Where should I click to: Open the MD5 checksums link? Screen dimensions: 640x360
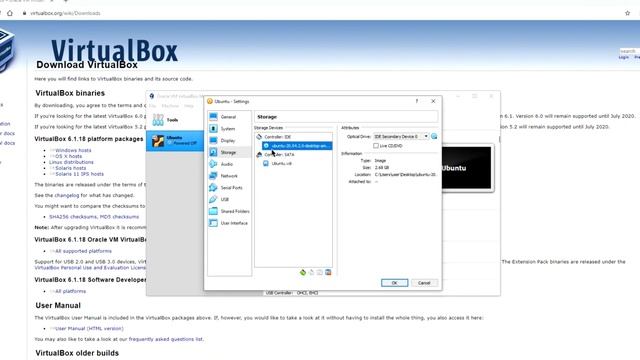pos(120,217)
